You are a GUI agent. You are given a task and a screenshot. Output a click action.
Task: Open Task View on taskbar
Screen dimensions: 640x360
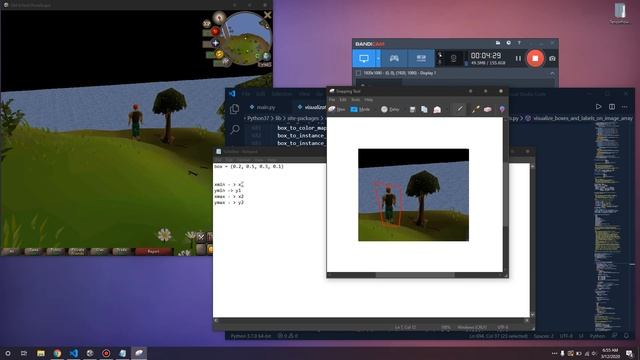24,353
